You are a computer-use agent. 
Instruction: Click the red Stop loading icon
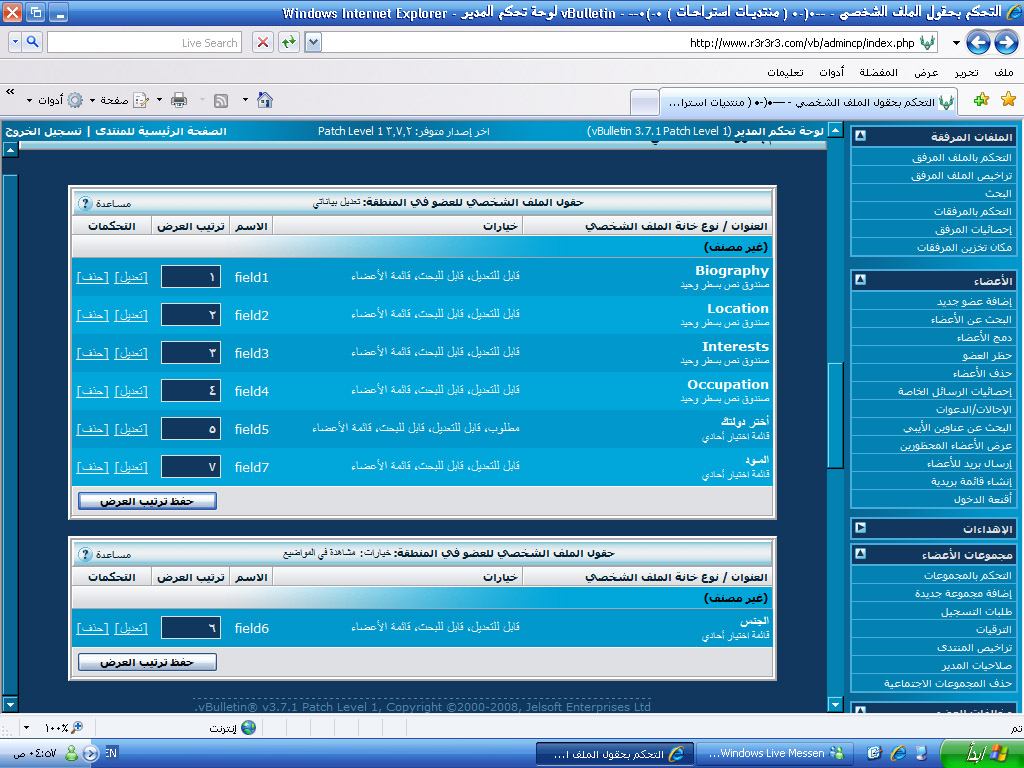point(262,42)
